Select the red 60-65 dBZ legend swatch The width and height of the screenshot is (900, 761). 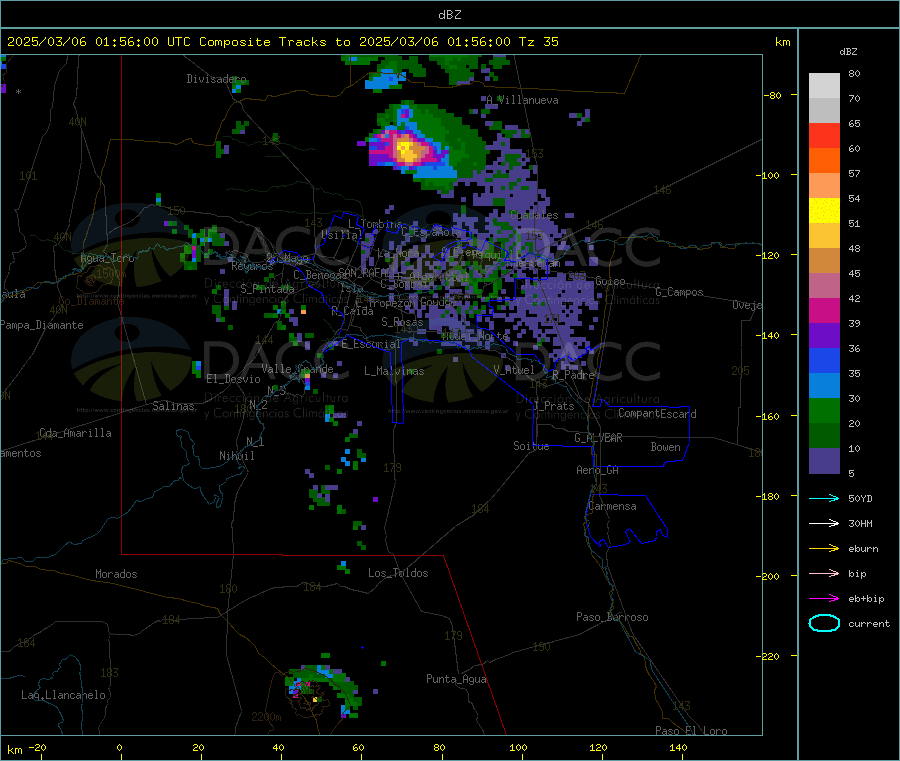824,135
